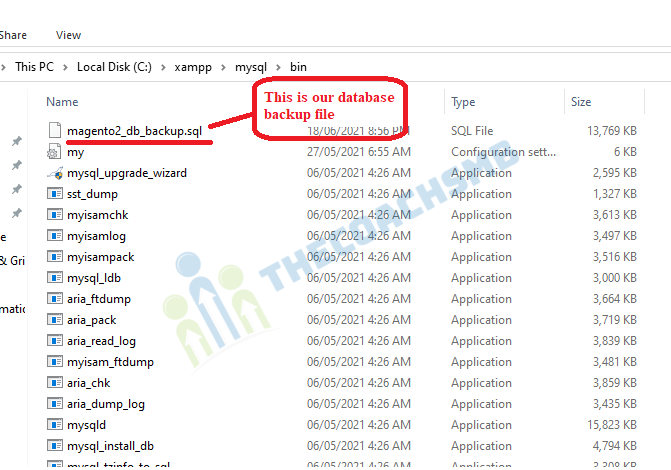Select myisamchk file name
Screen dimensions: 671x470
(x=98, y=215)
